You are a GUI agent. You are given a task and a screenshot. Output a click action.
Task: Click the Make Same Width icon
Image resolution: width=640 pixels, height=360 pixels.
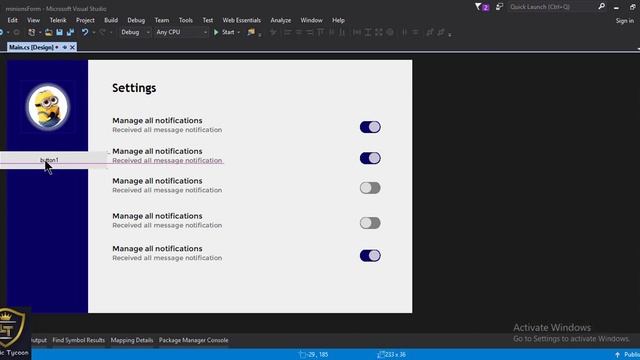357,32
